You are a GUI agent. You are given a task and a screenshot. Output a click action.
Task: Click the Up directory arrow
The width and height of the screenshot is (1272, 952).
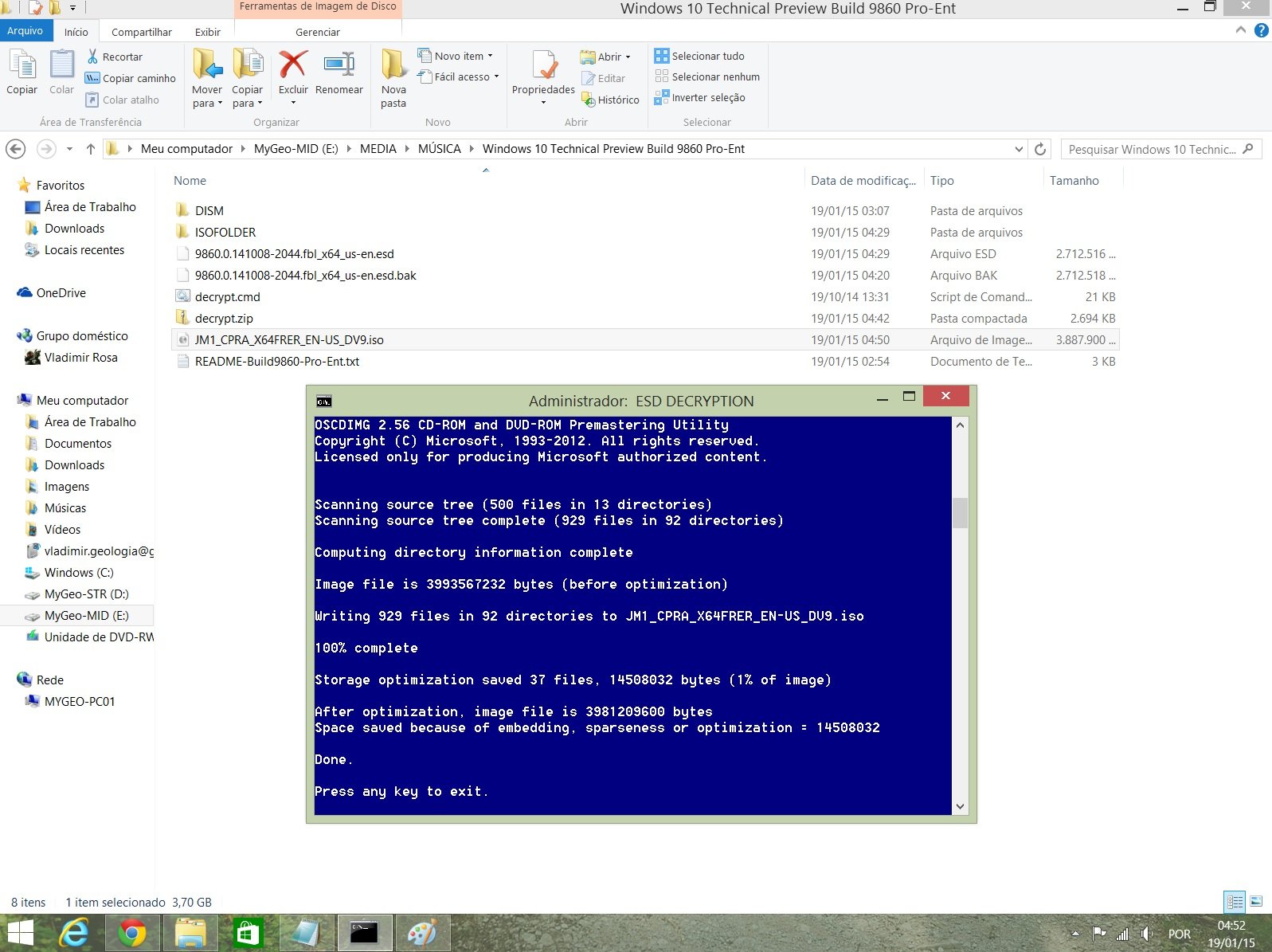(x=90, y=149)
